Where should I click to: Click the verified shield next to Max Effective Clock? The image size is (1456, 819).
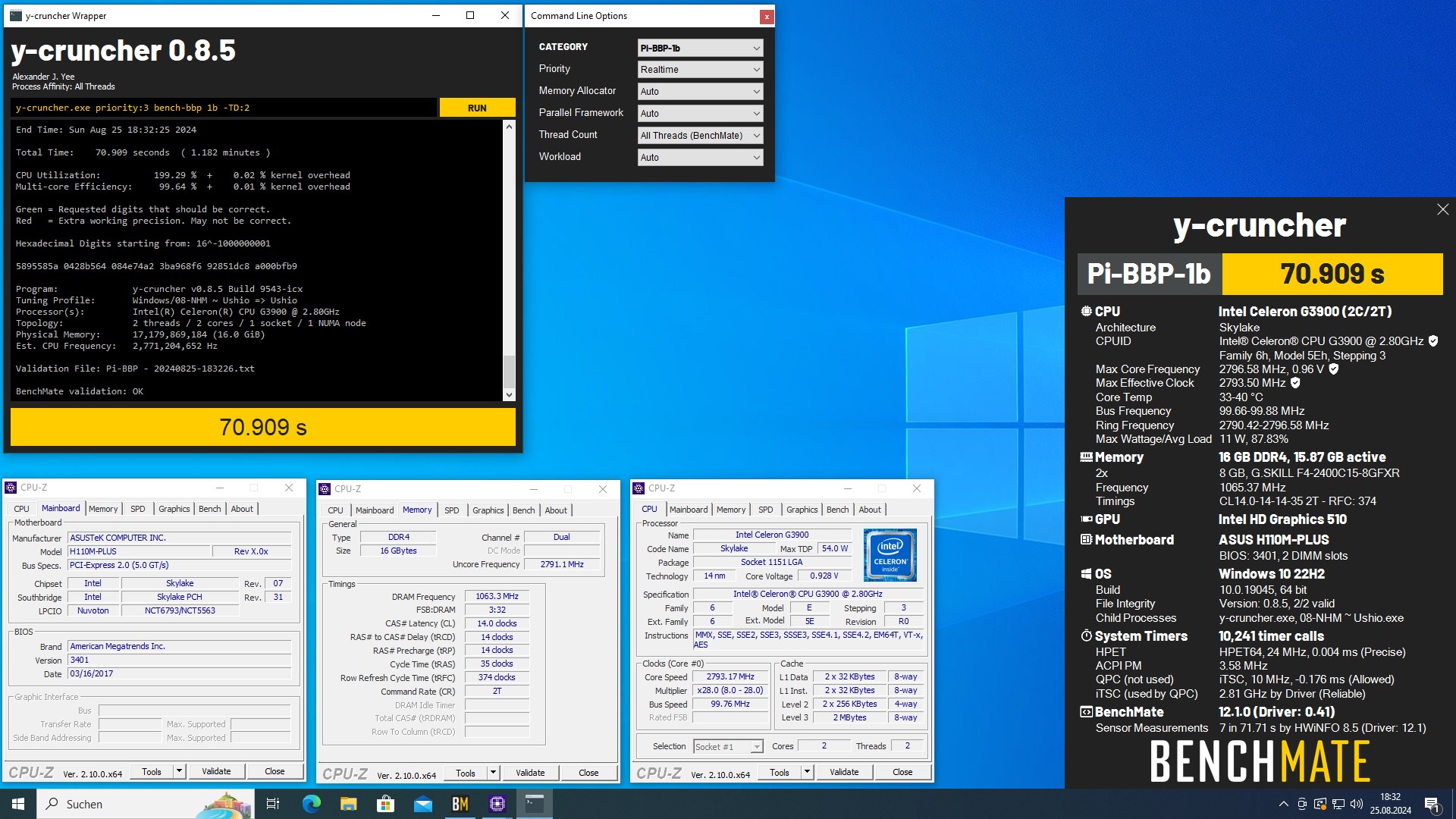pyautogui.click(x=1295, y=383)
